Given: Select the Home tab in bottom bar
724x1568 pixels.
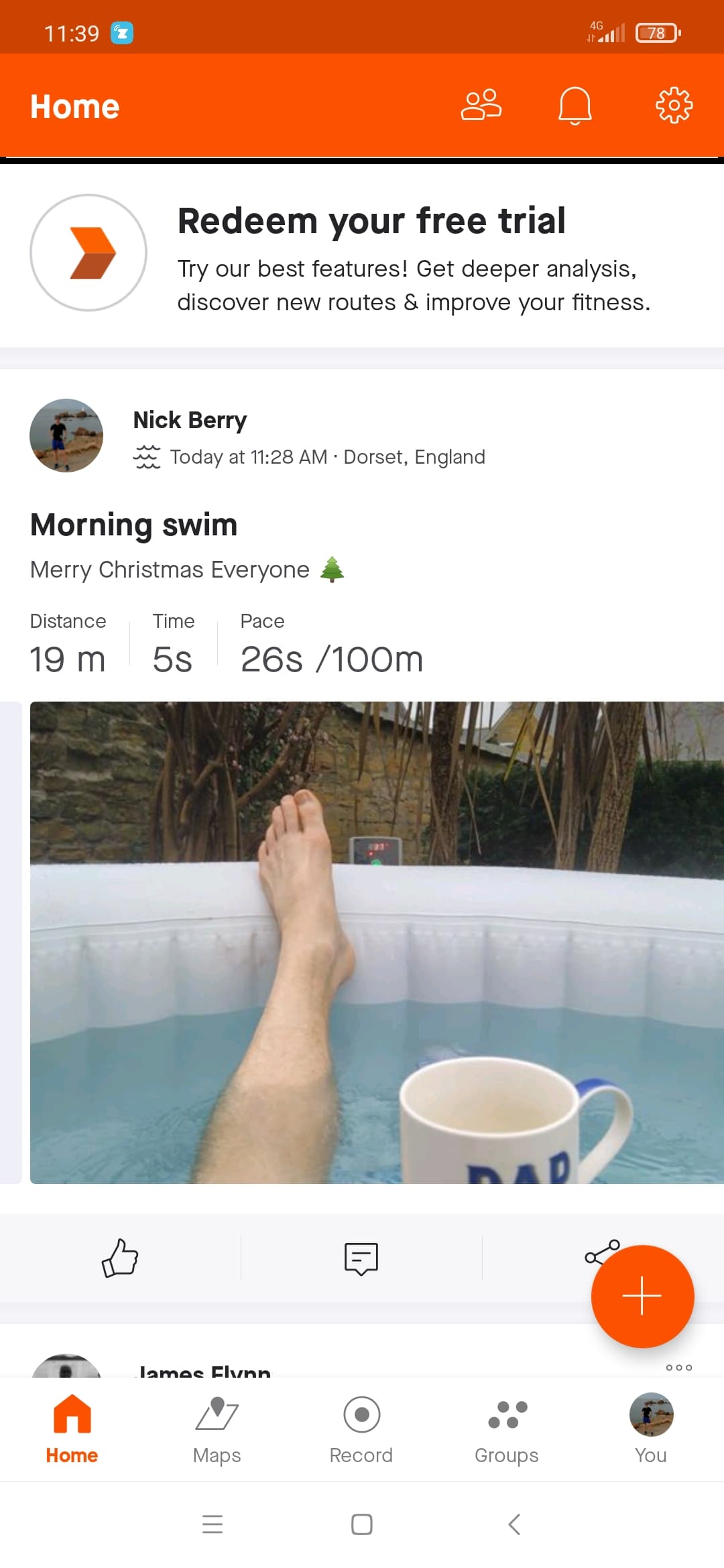Looking at the screenshot, I should click(72, 1429).
